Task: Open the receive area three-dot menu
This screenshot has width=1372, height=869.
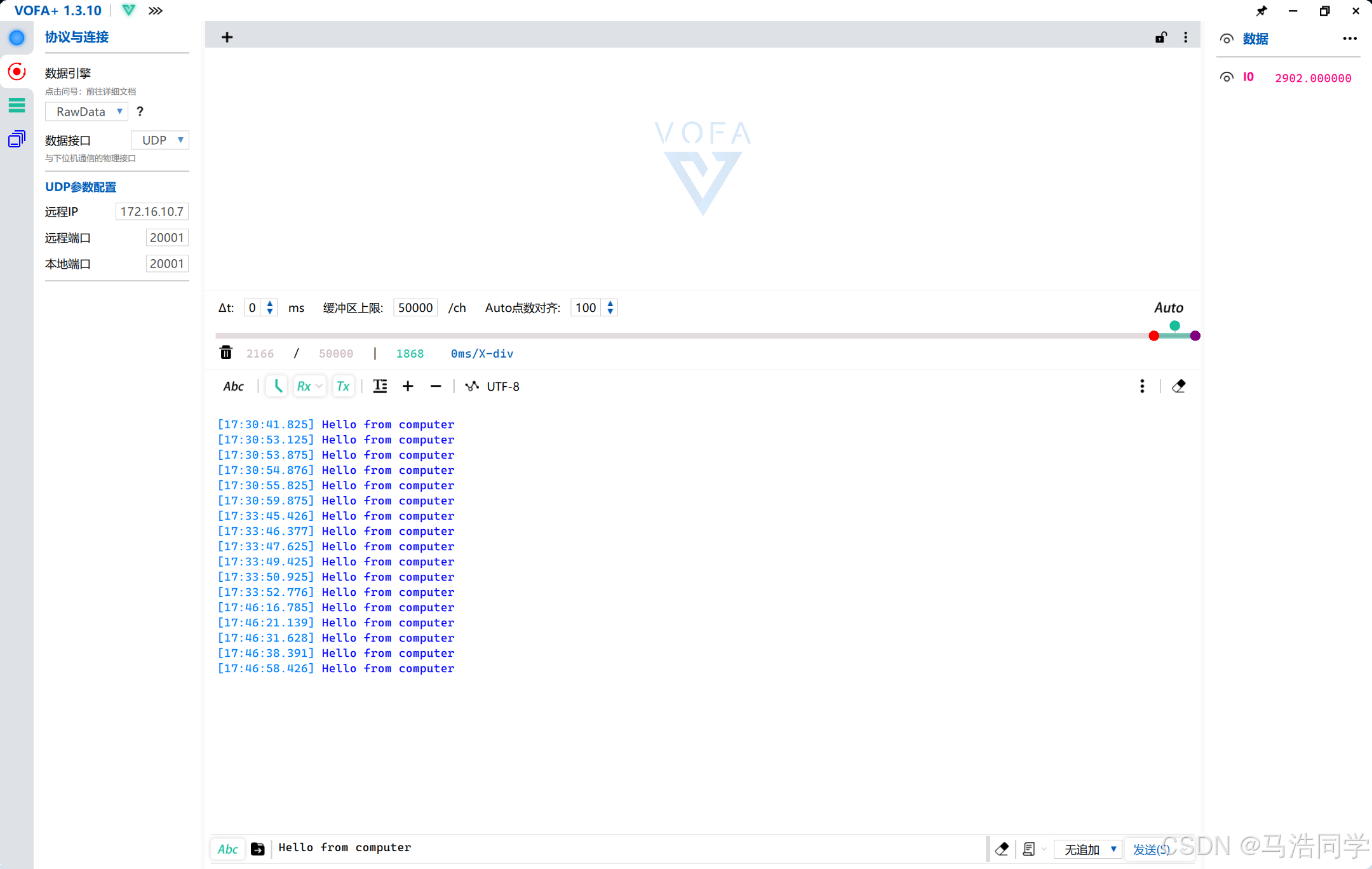Action: (x=1142, y=386)
